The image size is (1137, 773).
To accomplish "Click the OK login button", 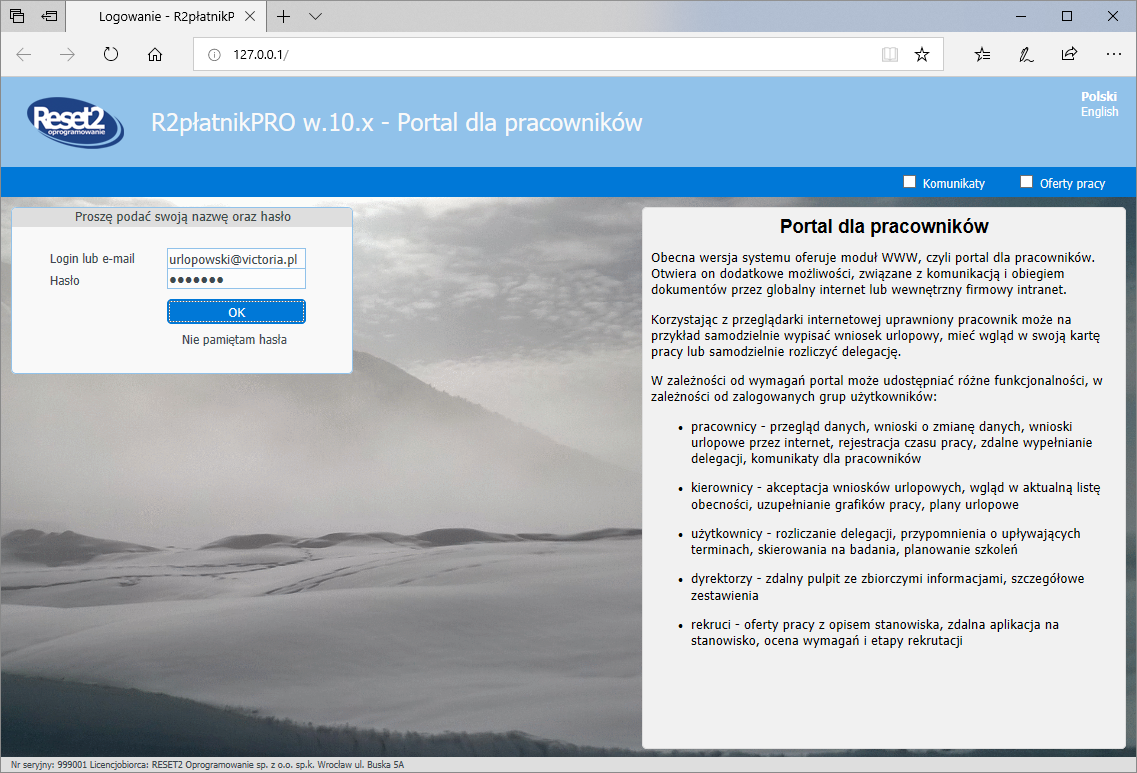I will coord(236,312).
